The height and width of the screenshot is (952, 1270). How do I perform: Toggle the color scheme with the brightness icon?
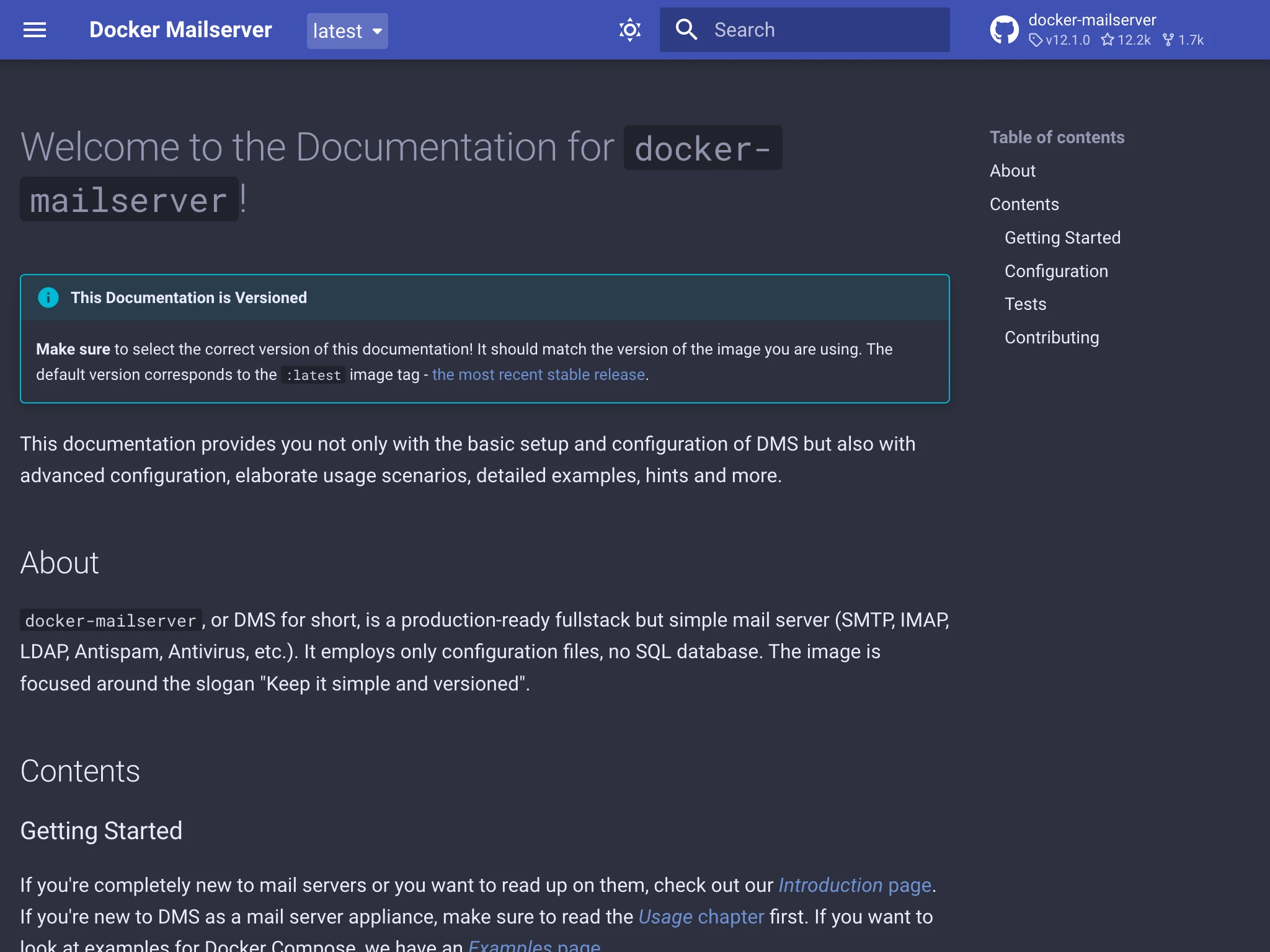[629, 29]
